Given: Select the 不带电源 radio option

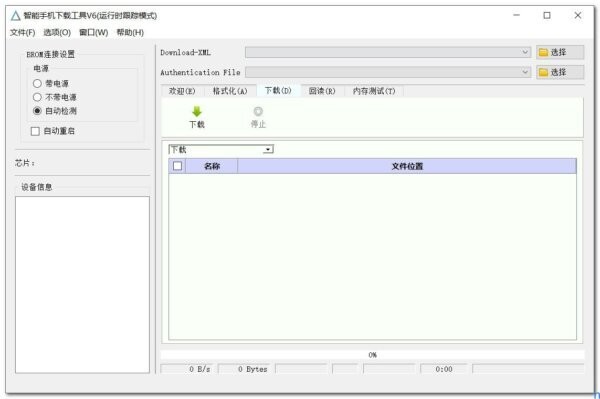Looking at the screenshot, I should [x=37, y=97].
